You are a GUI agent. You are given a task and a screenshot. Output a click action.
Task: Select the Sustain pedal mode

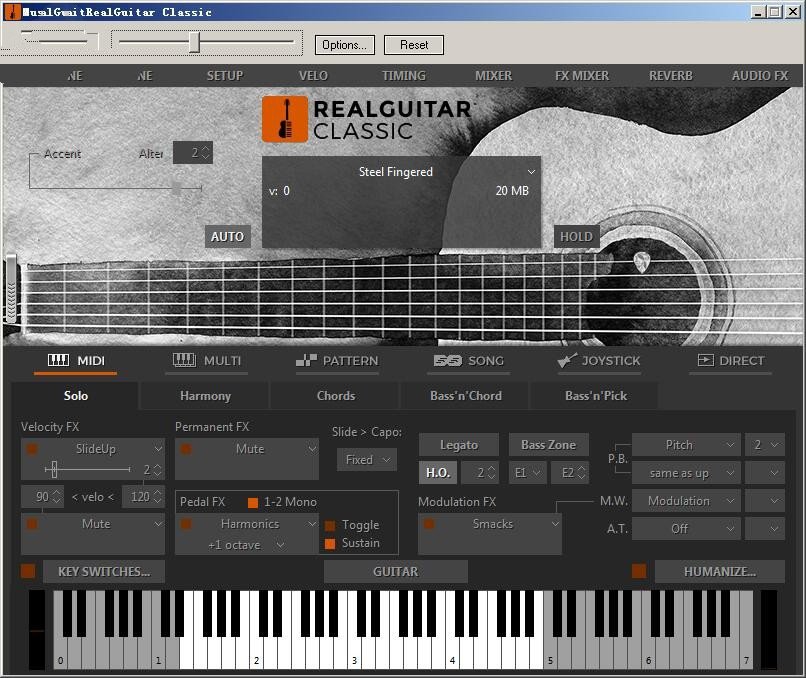coord(330,543)
